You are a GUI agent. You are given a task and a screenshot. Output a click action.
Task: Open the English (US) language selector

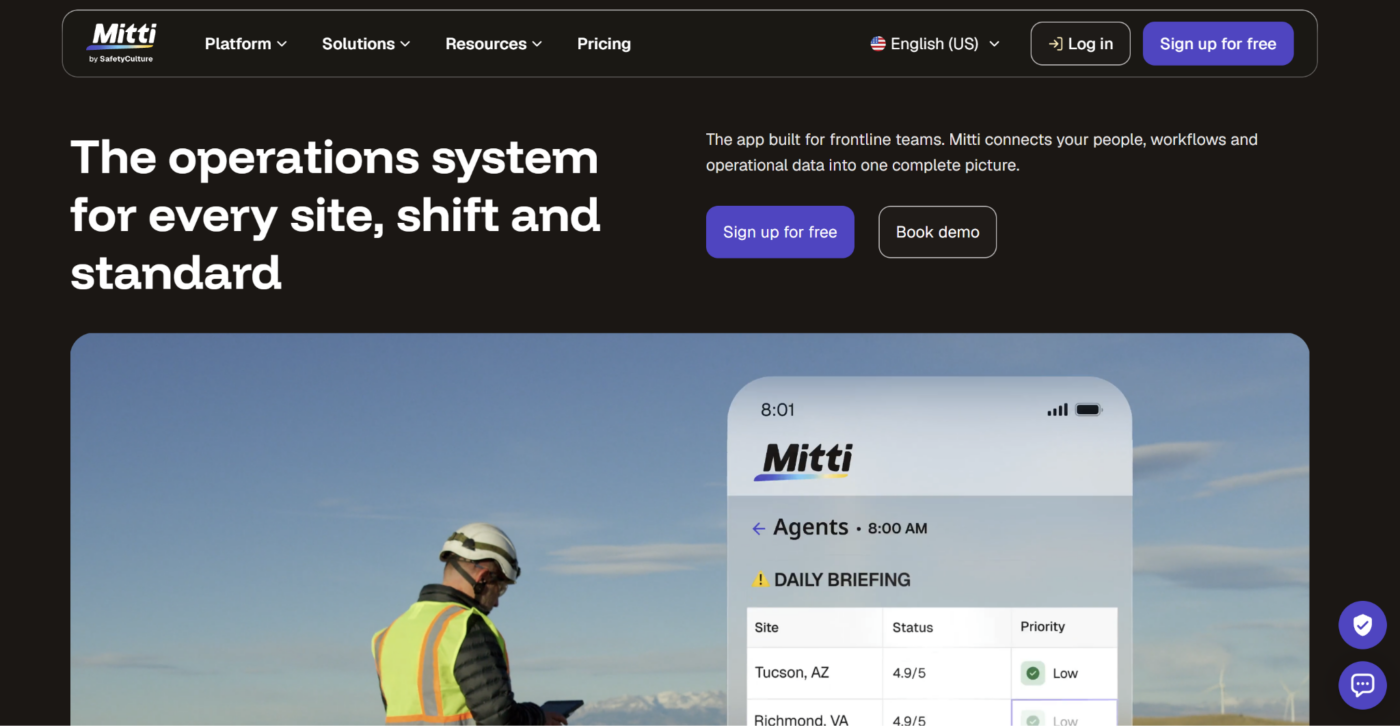pos(935,44)
